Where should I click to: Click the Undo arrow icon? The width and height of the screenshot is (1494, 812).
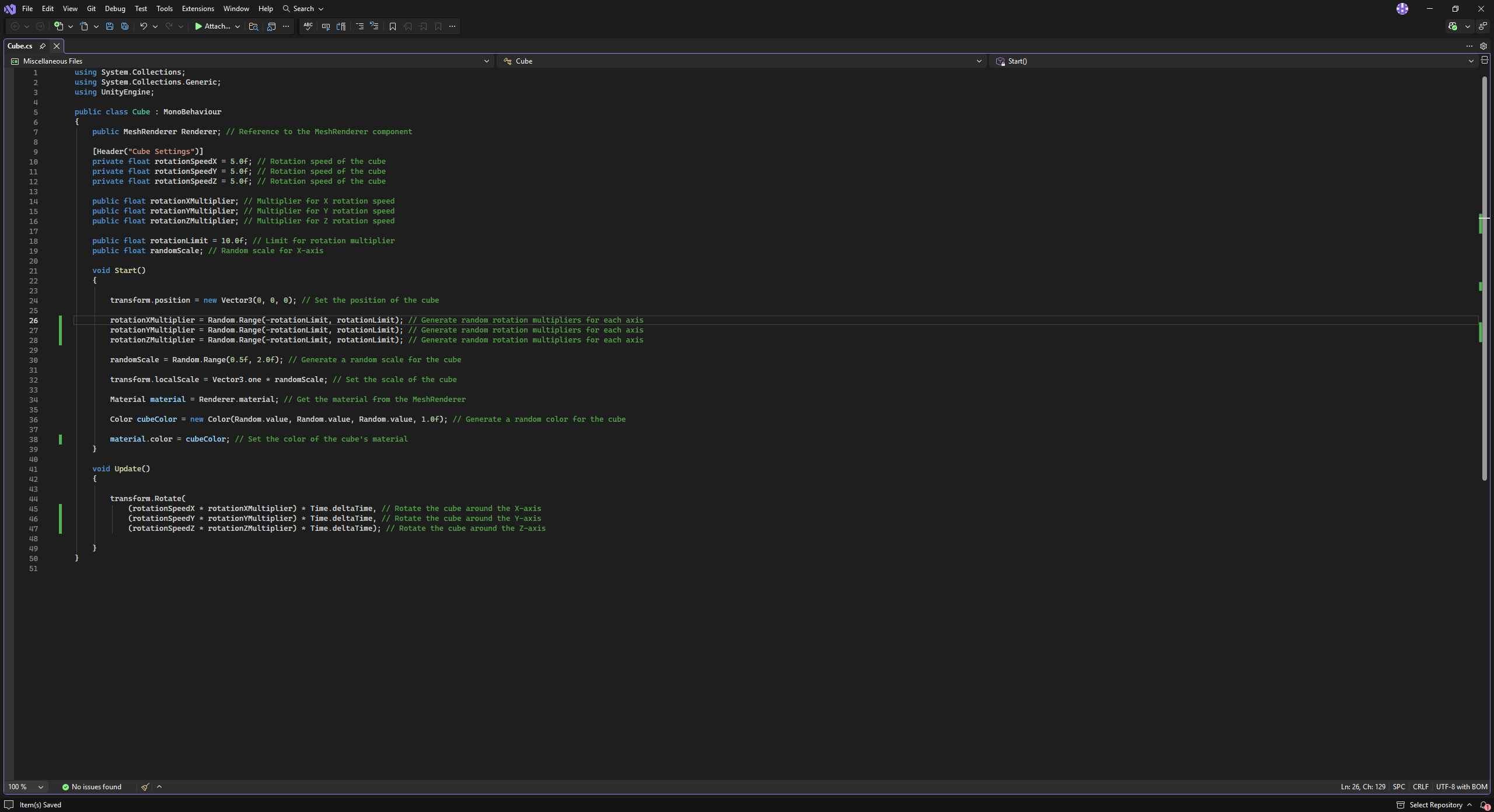[143, 26]
